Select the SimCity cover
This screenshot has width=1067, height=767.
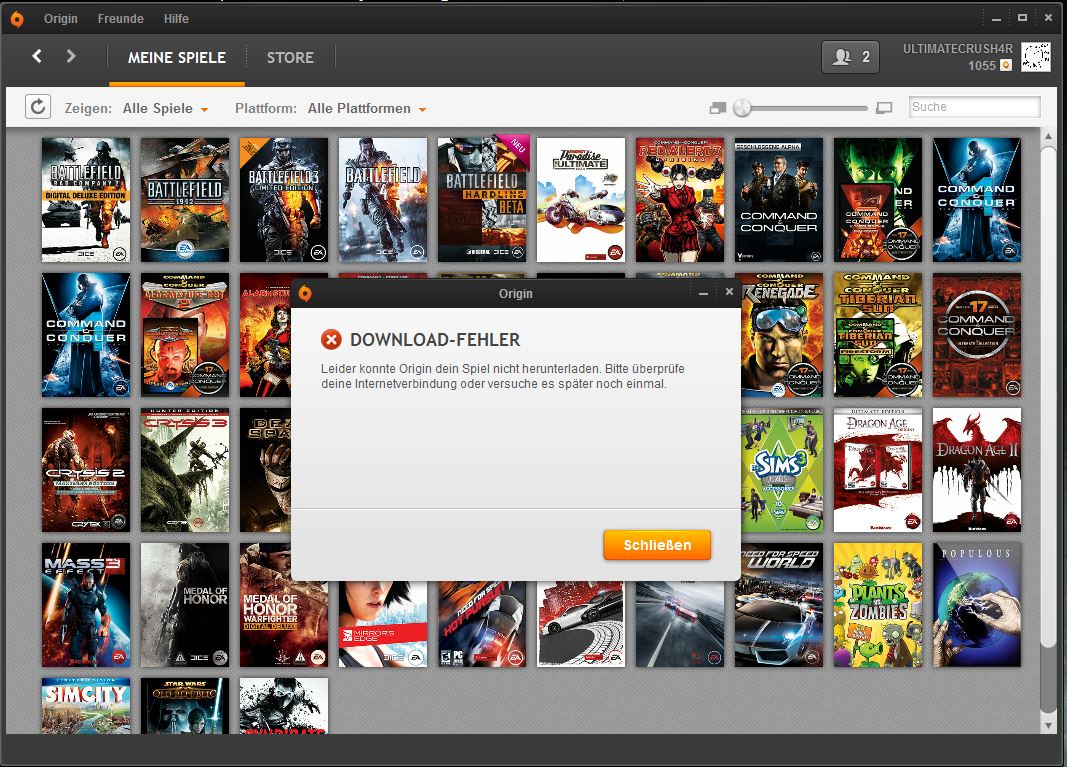tap(86, 705)
